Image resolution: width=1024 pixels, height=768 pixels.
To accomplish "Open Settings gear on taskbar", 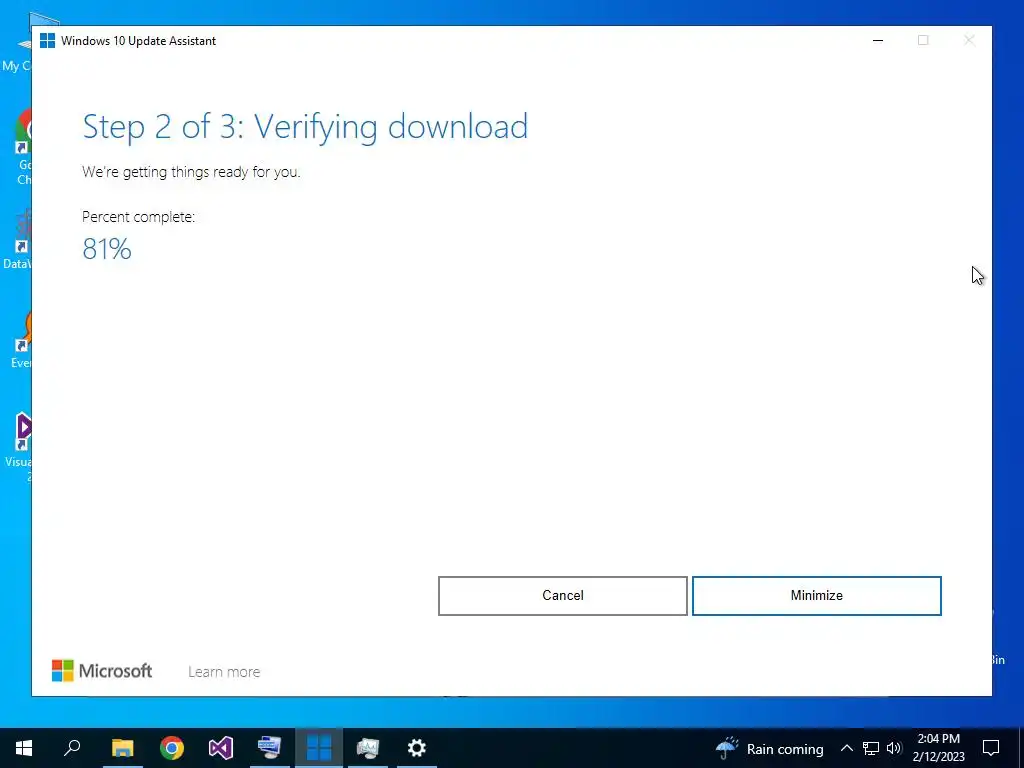I will (417, 748).
